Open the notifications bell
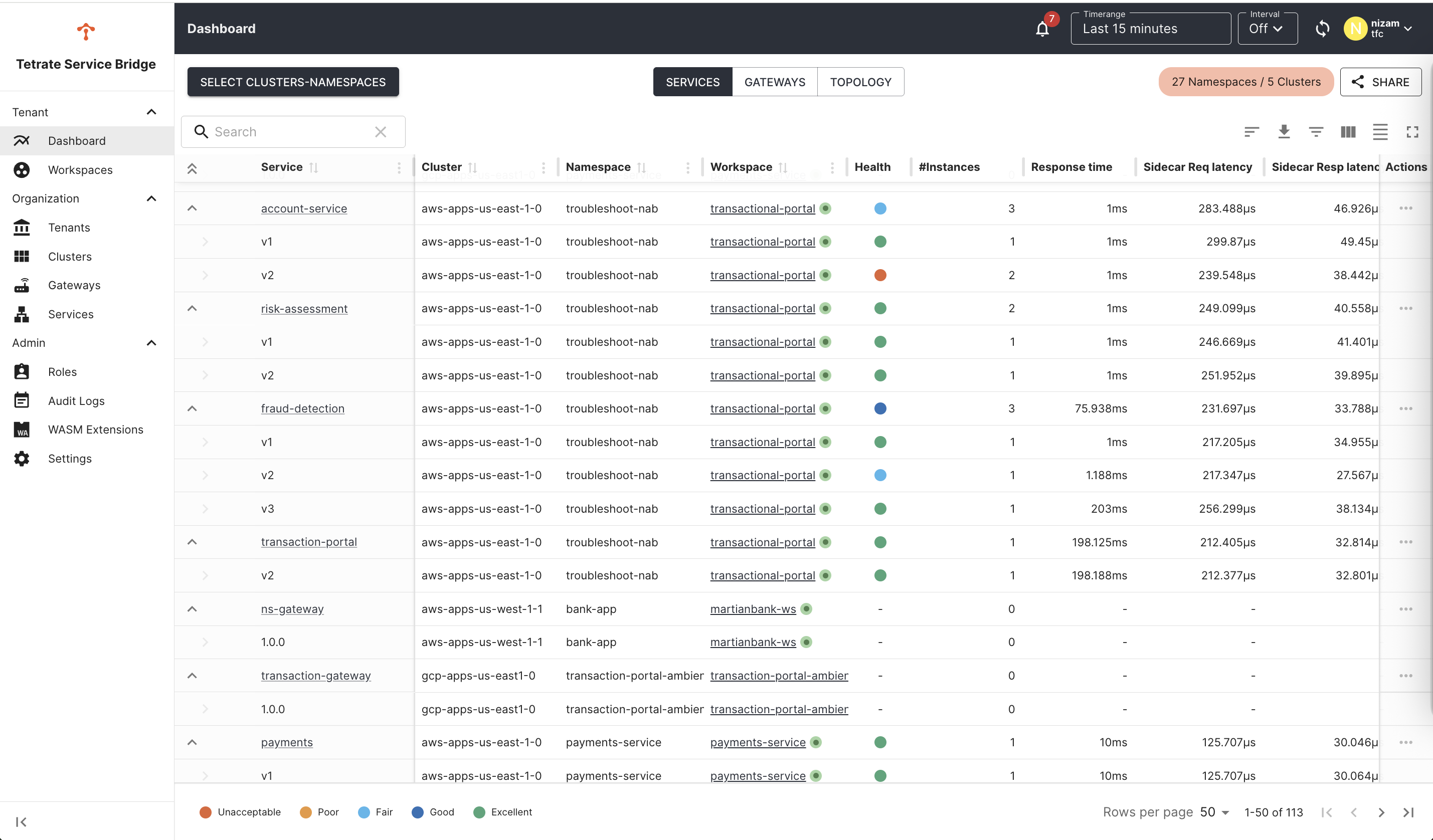This screenshot has height=840, width=1433. (1042, 28)
